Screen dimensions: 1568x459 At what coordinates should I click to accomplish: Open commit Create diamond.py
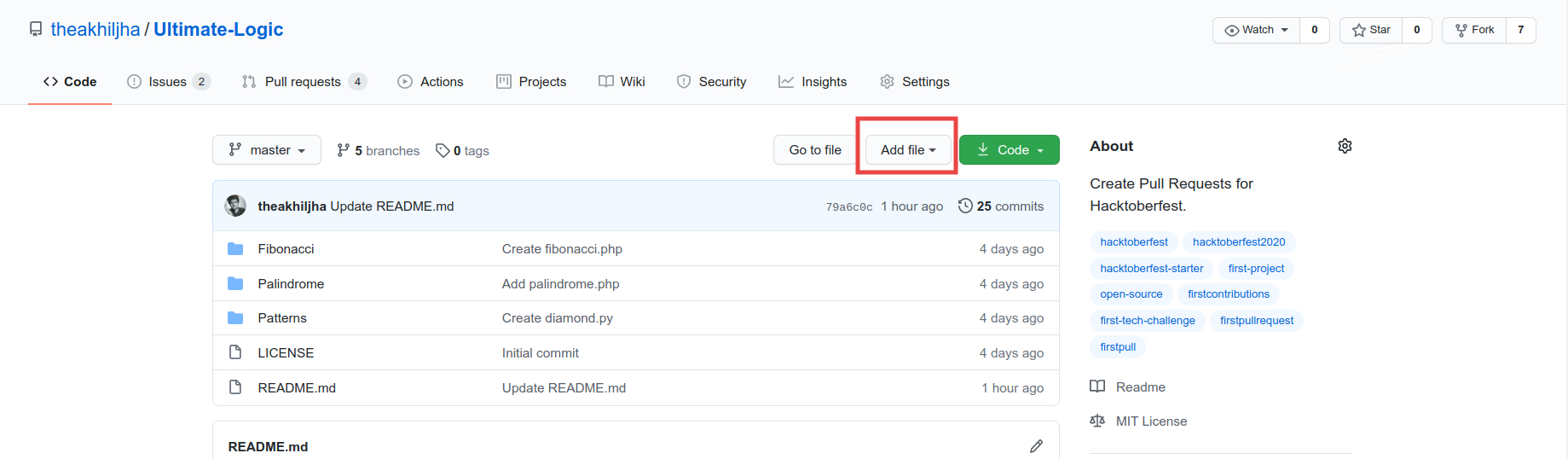point(558,318)
